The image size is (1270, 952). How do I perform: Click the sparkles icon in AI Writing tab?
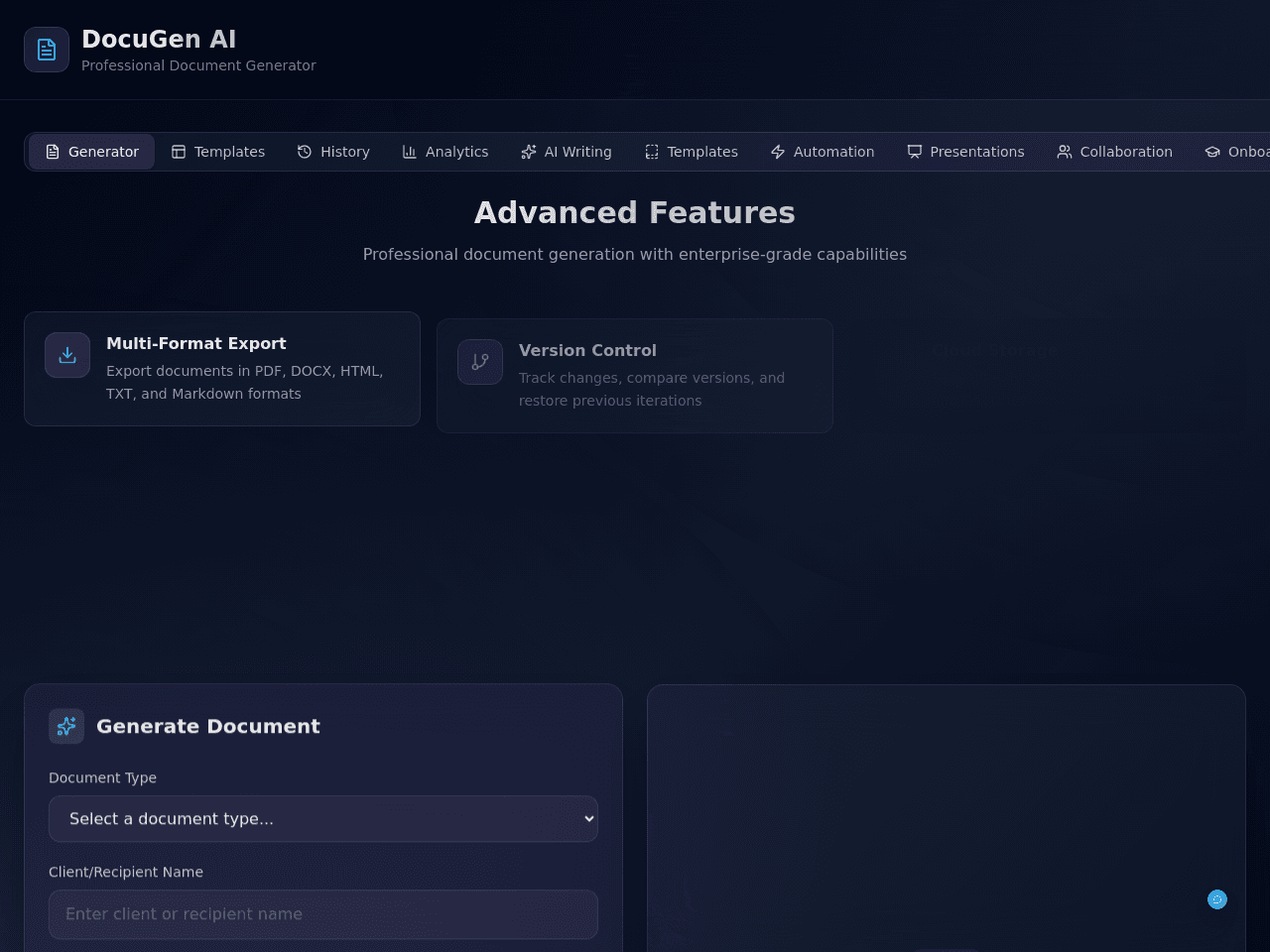(x=529, y=152)
